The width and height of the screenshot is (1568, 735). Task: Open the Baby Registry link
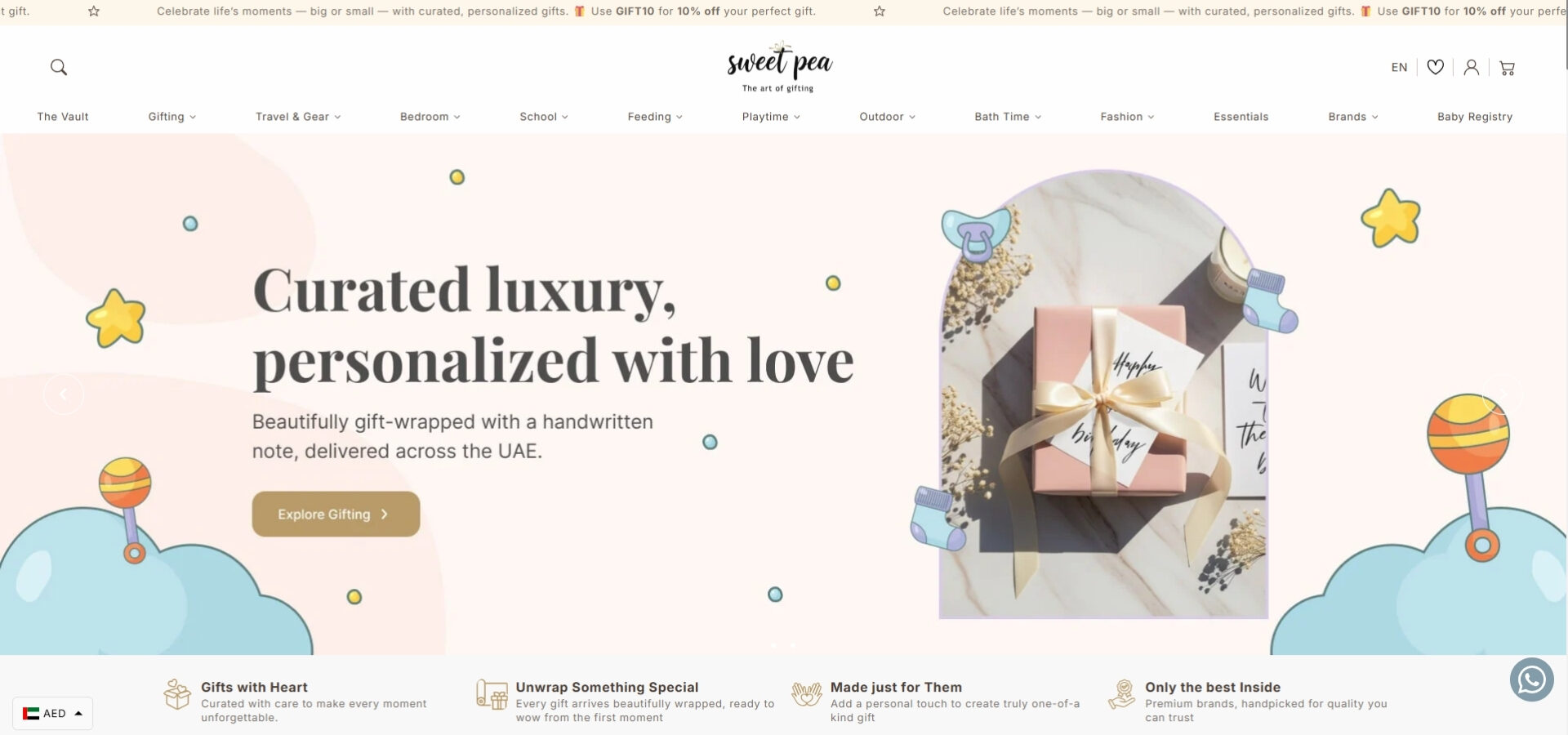[1474, 117]
